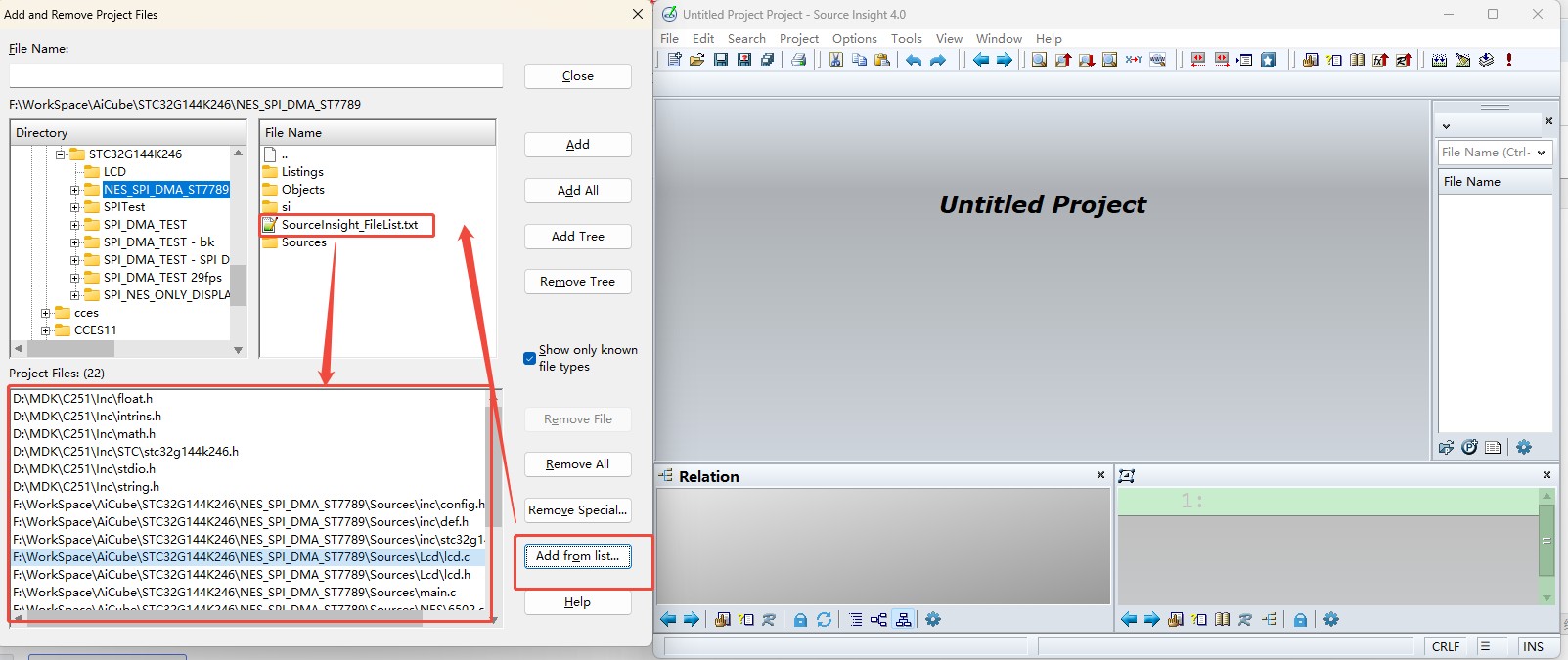
Task: Click the Go Forward blue arrow in main toolbar
Action: (1005, 60)
